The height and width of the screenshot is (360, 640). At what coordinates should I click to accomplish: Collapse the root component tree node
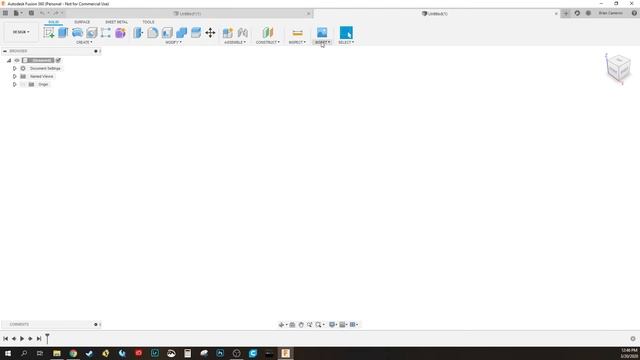pyautogui.click(x=9, y=60)
